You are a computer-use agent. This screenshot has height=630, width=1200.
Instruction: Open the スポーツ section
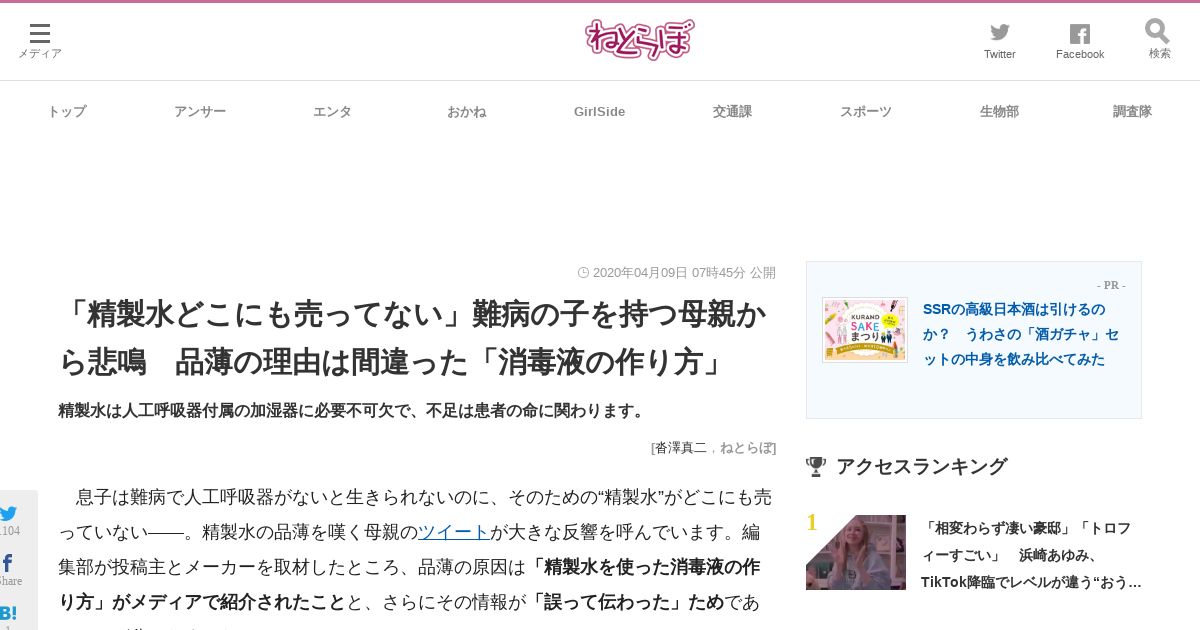[x=866, y=111]
